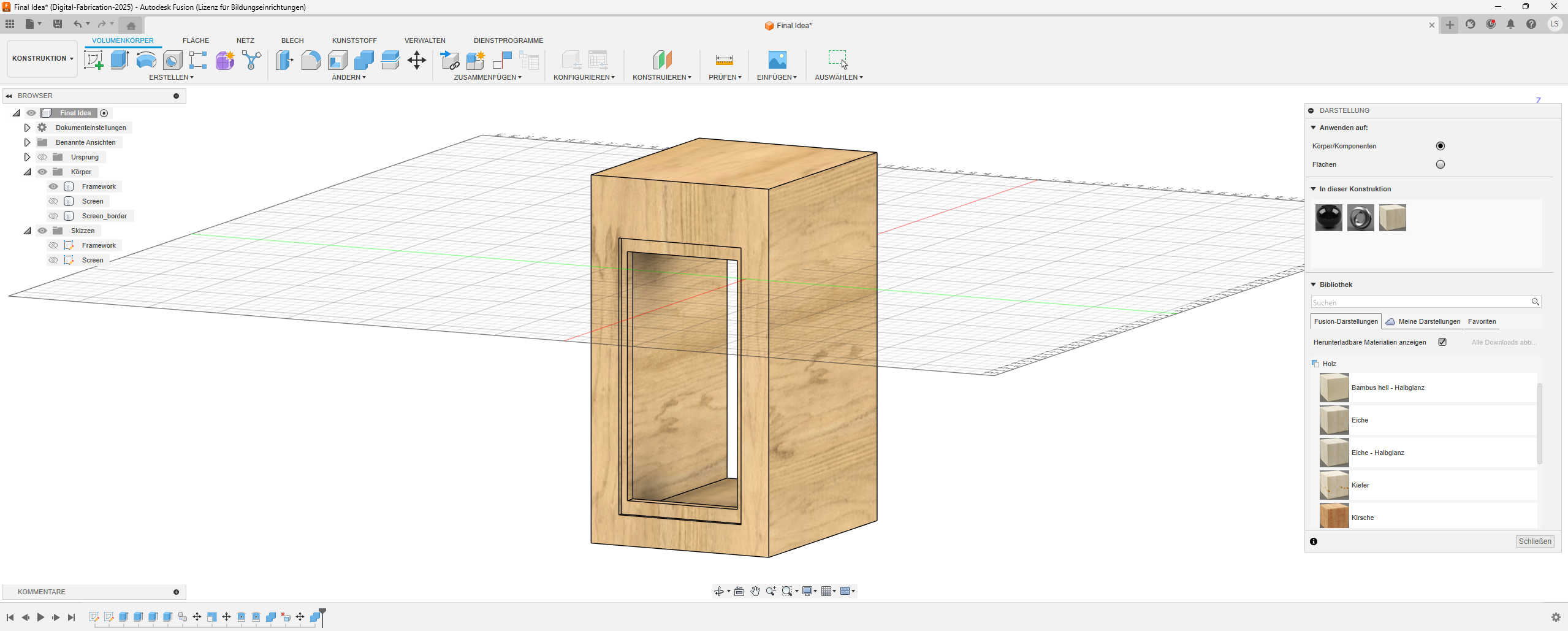Click the Schließen button
Viewport: 1568px width, 631px height.
(x=1534, y=541)
